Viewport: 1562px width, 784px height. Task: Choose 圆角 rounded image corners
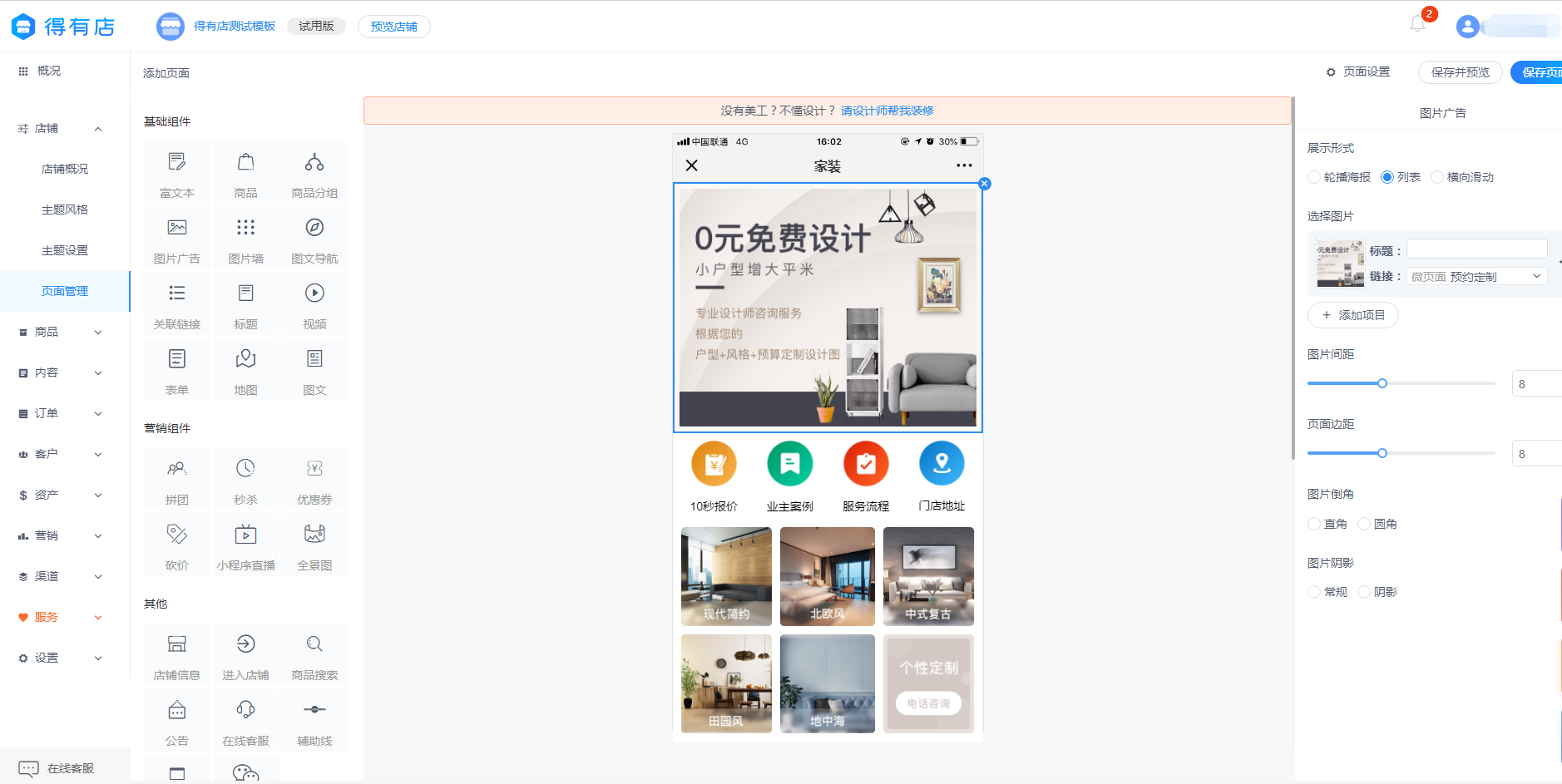pos(1377,524)
